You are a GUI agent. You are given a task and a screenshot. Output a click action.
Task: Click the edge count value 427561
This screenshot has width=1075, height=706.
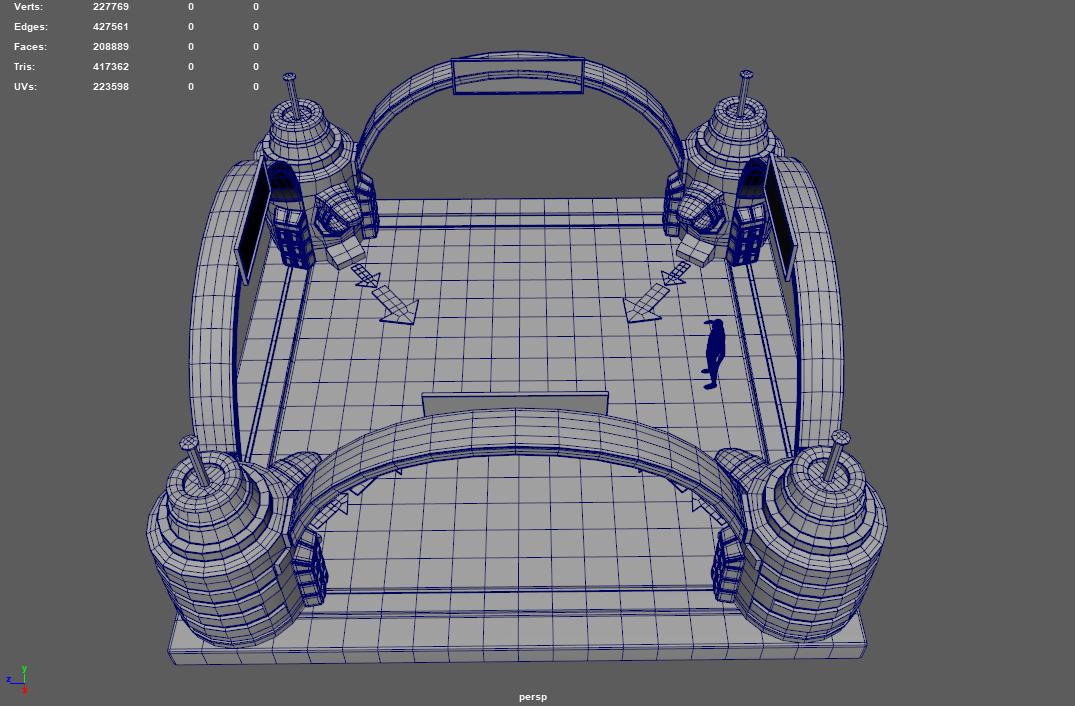[x=110, y=27]
